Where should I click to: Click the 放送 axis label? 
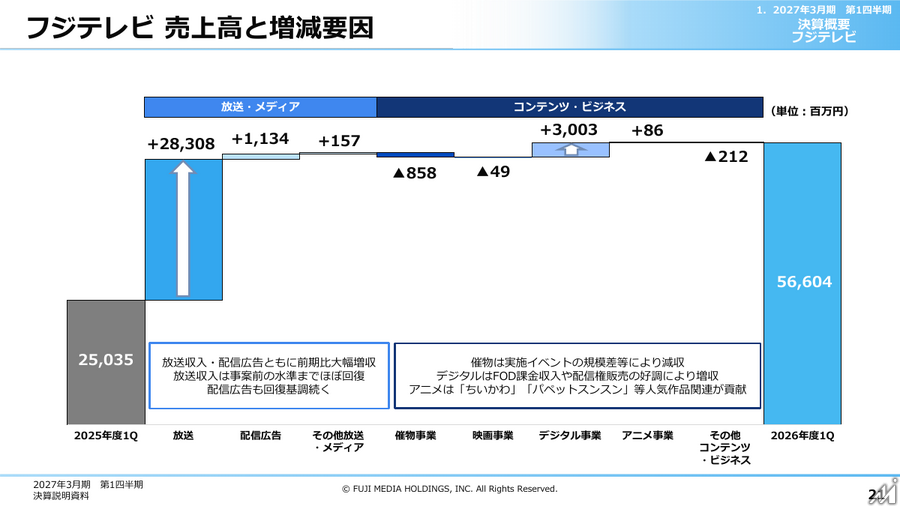(183, 435)
